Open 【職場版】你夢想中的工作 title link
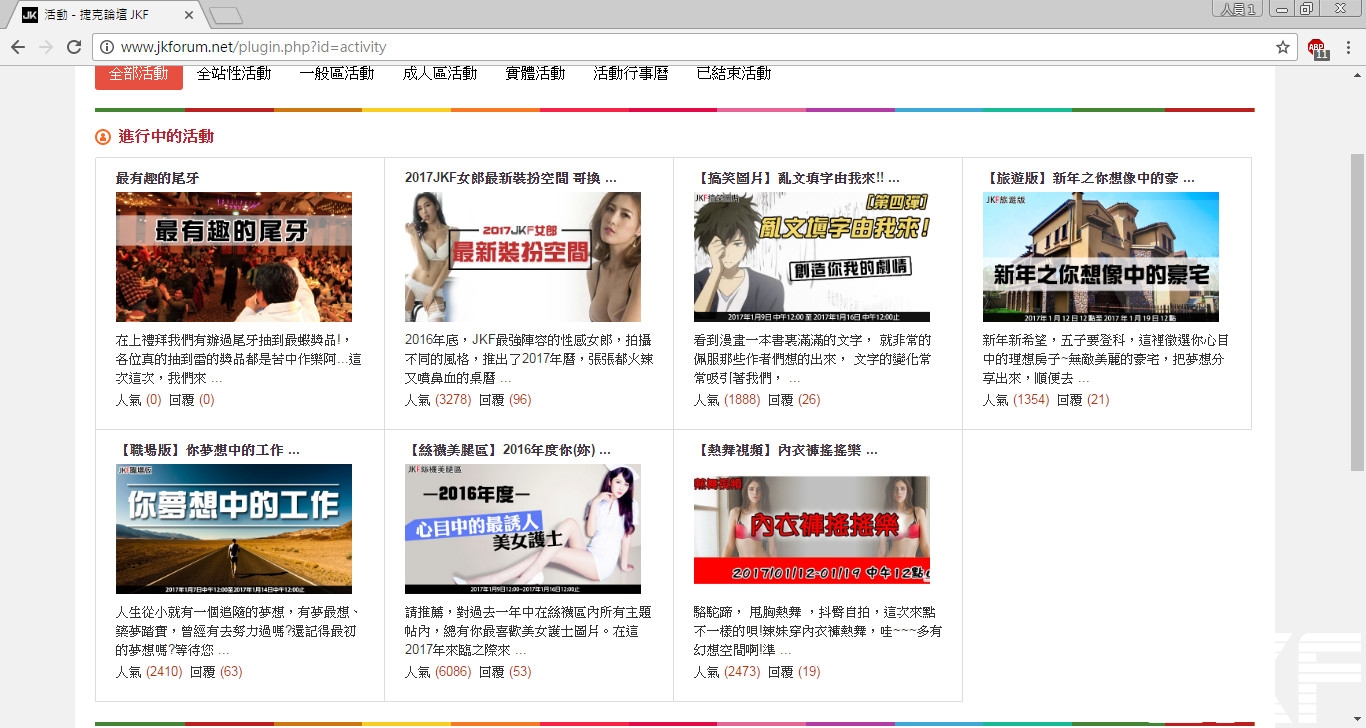 (208, 450)
